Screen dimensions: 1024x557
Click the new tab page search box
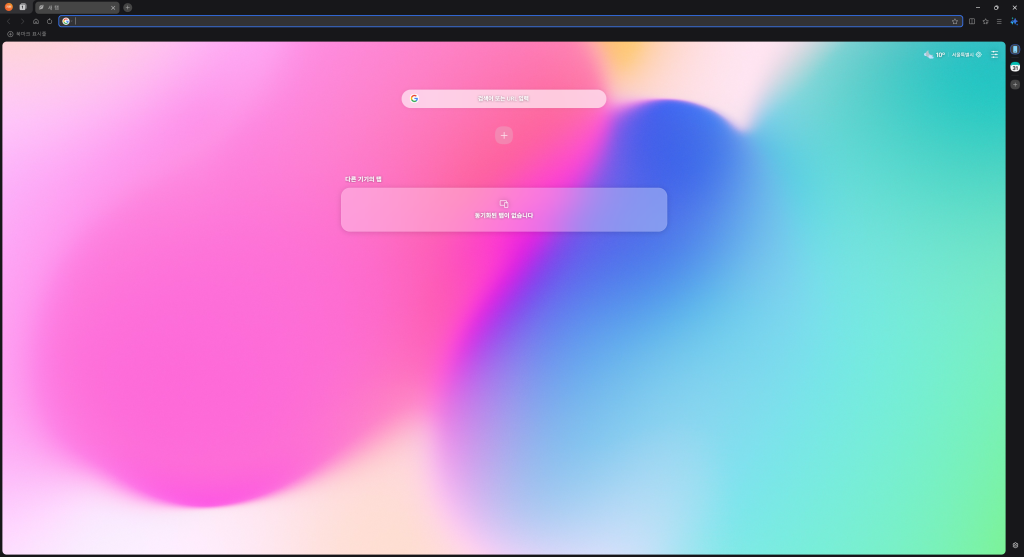pos(504,98)
